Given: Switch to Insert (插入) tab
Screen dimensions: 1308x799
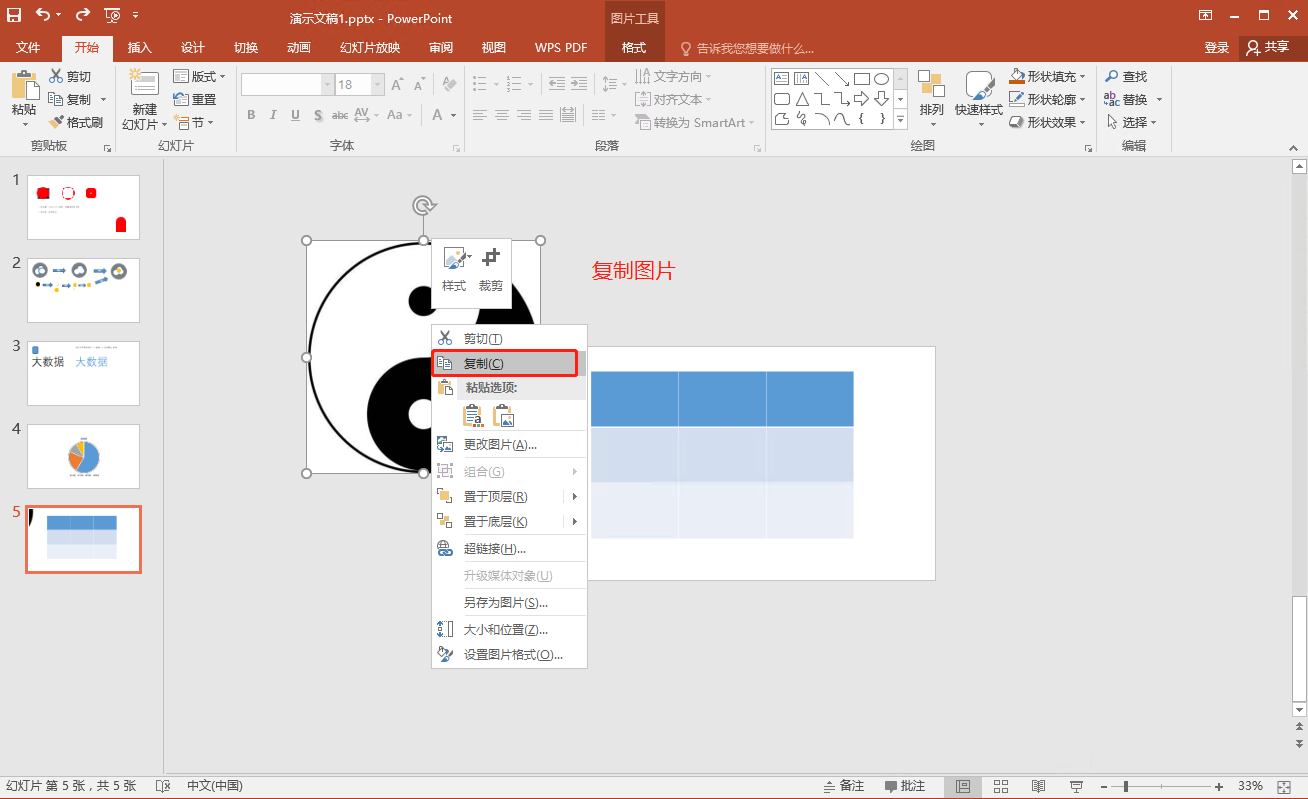Looking at the screenshot, I should click(140, 48).
